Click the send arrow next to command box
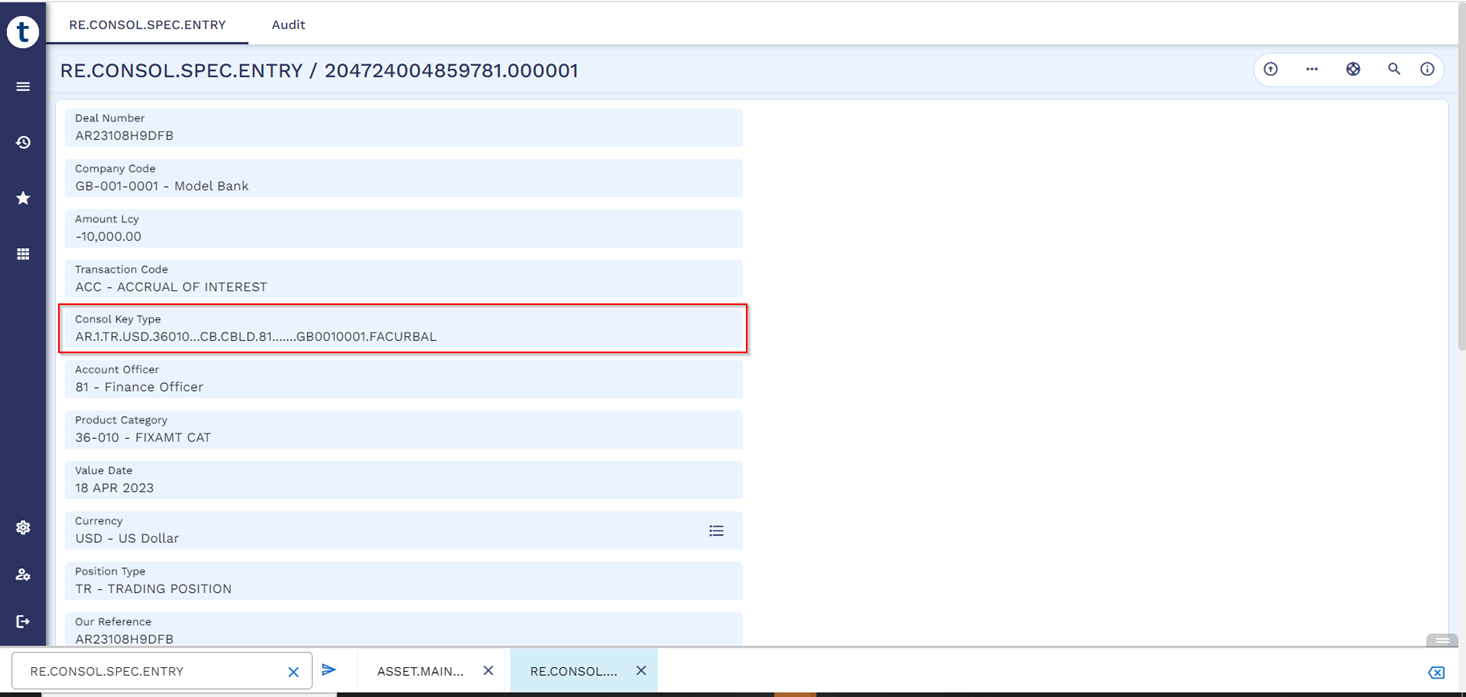This screenshot has width=1466, height=697. click(329, 670)
